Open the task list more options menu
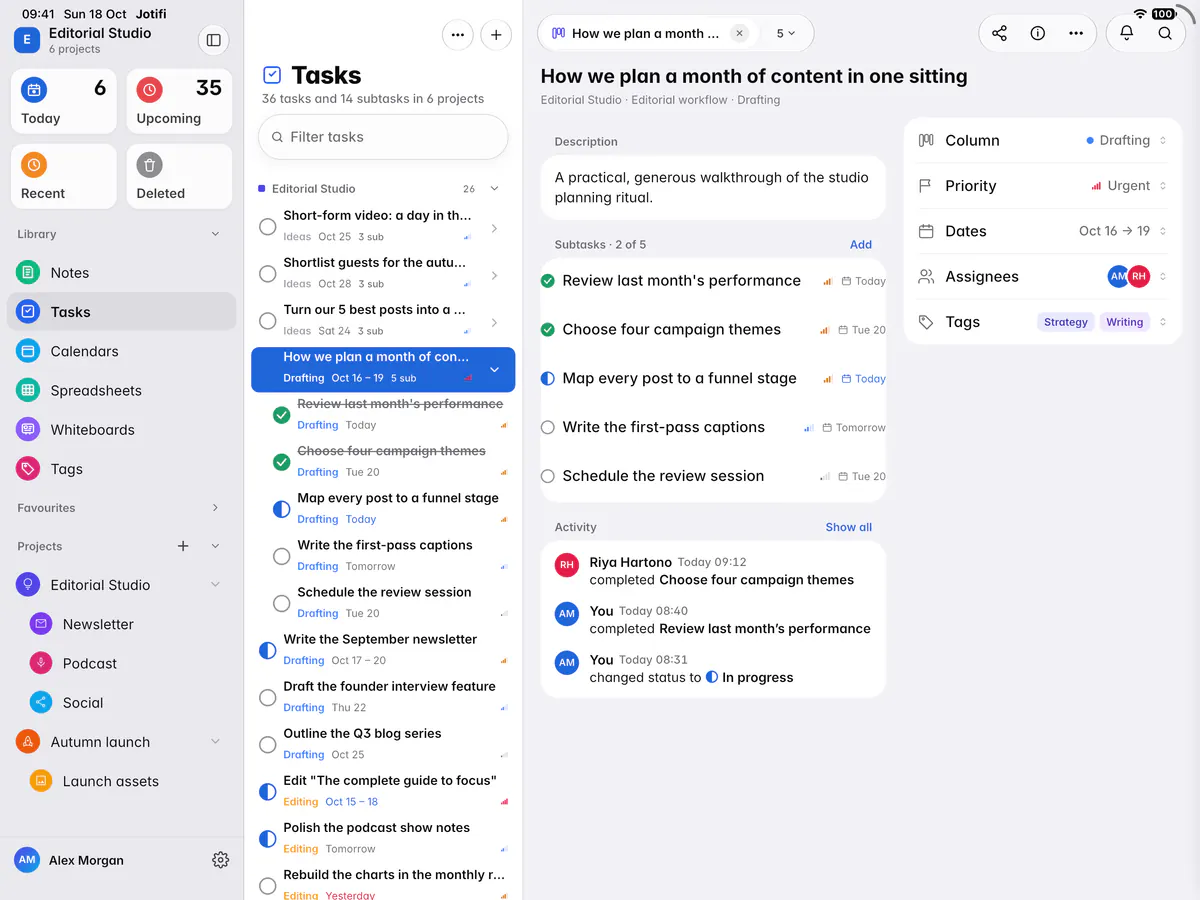Viewport: 1200px width, 900px height. (457, 35)
